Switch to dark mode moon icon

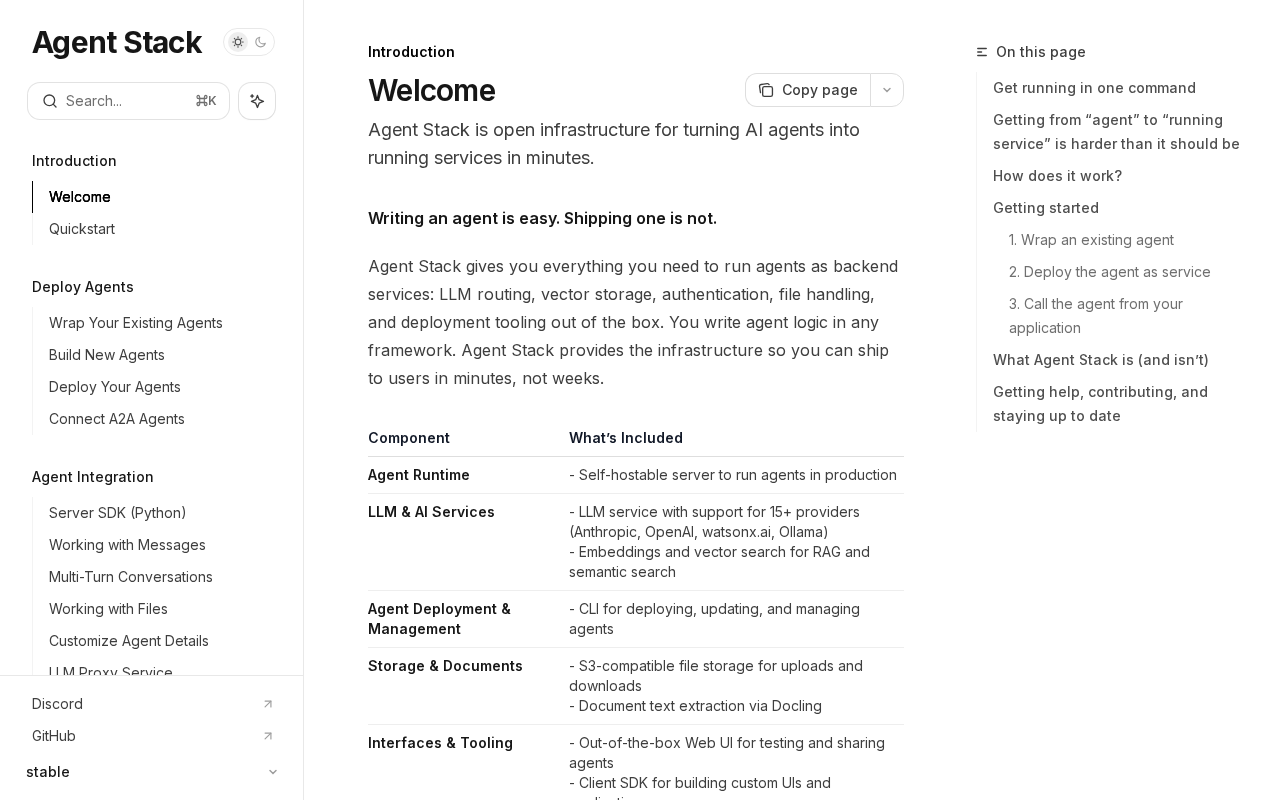[261, 42]
